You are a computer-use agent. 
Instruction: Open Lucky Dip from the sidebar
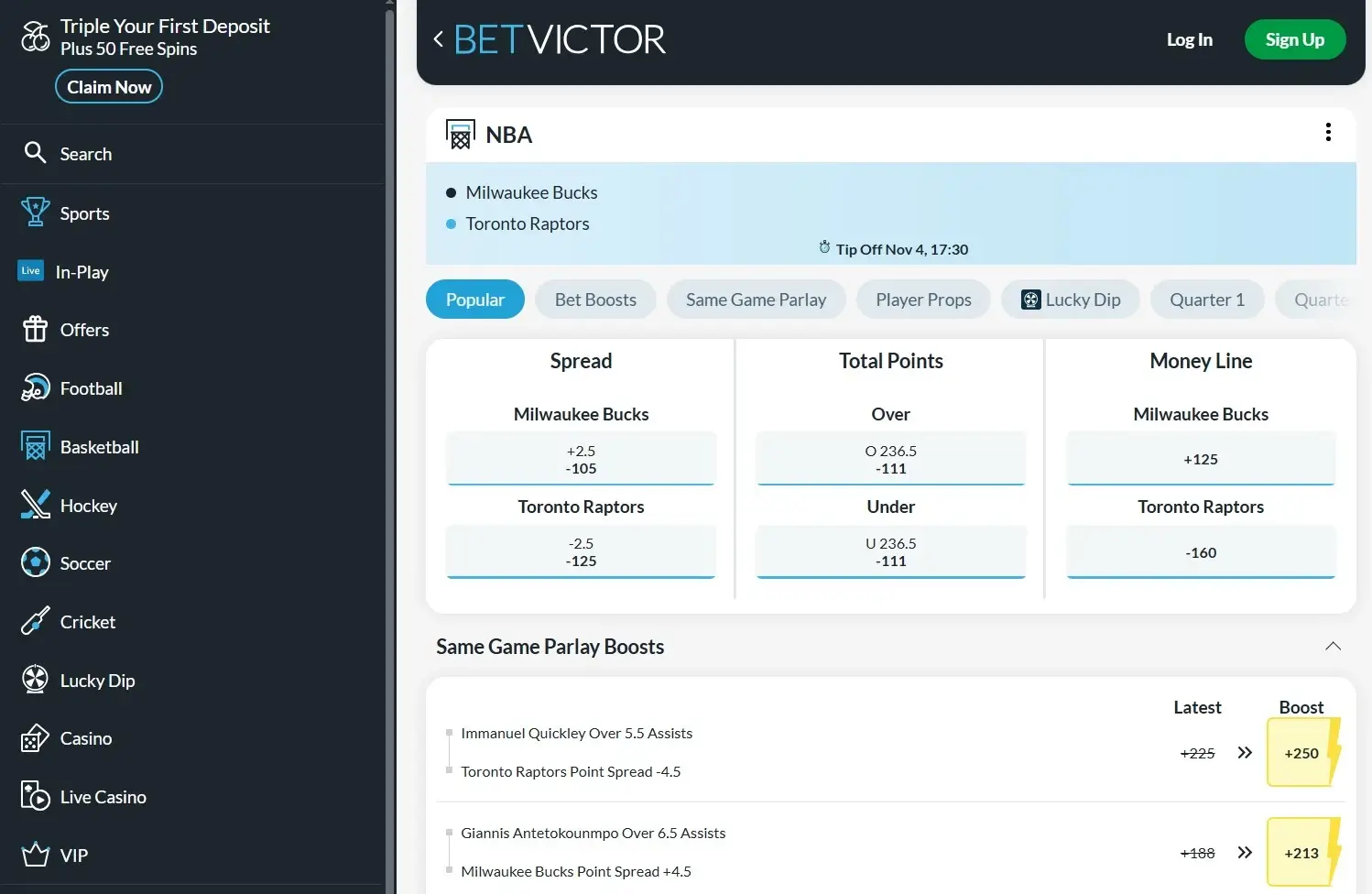tap(97, 680)
